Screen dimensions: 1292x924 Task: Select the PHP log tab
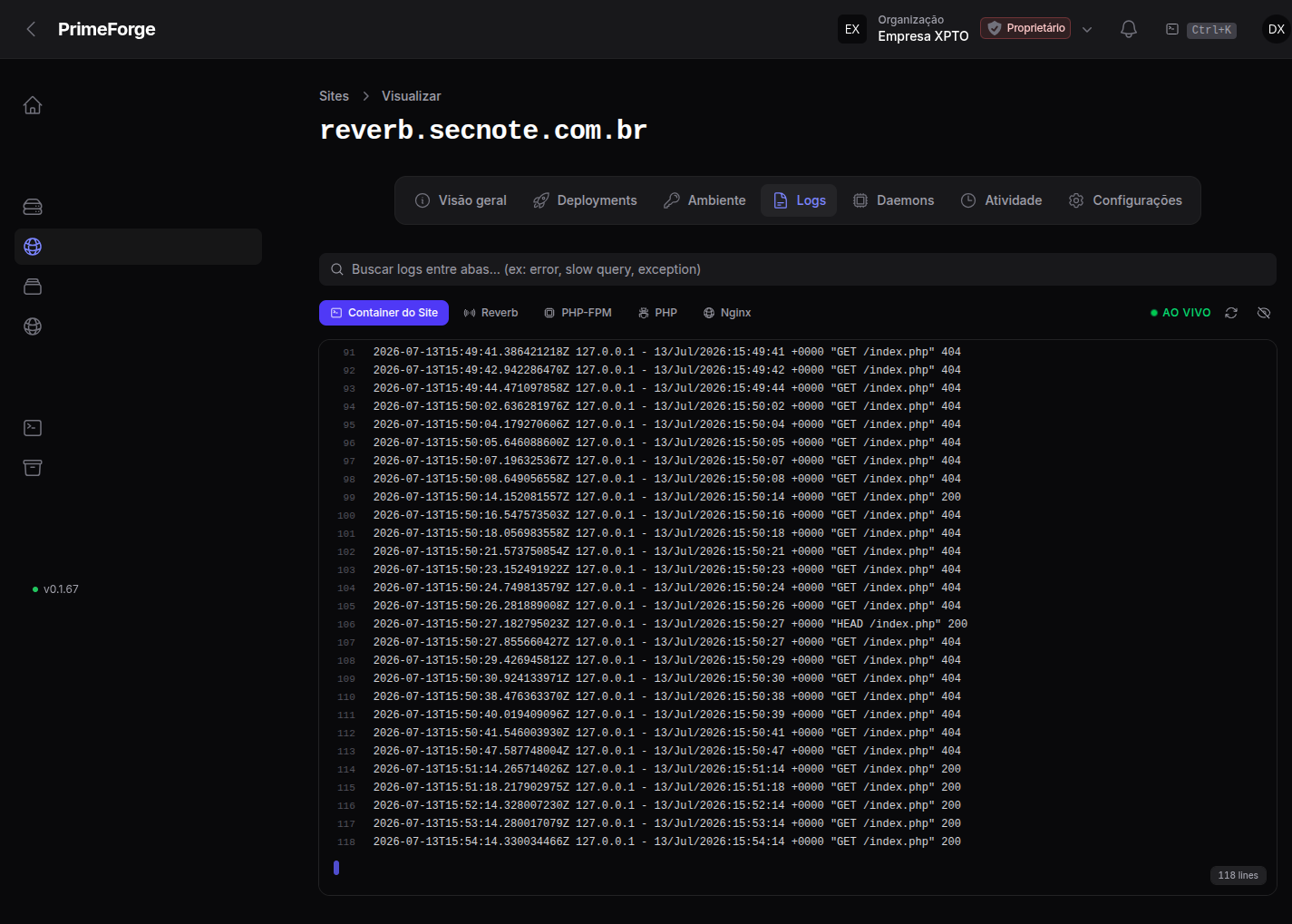(x=657, y=313)
